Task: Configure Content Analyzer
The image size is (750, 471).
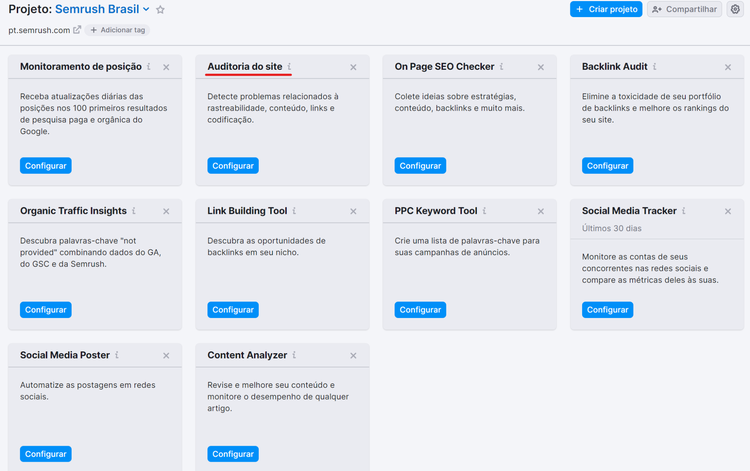Action: (233, 454)
